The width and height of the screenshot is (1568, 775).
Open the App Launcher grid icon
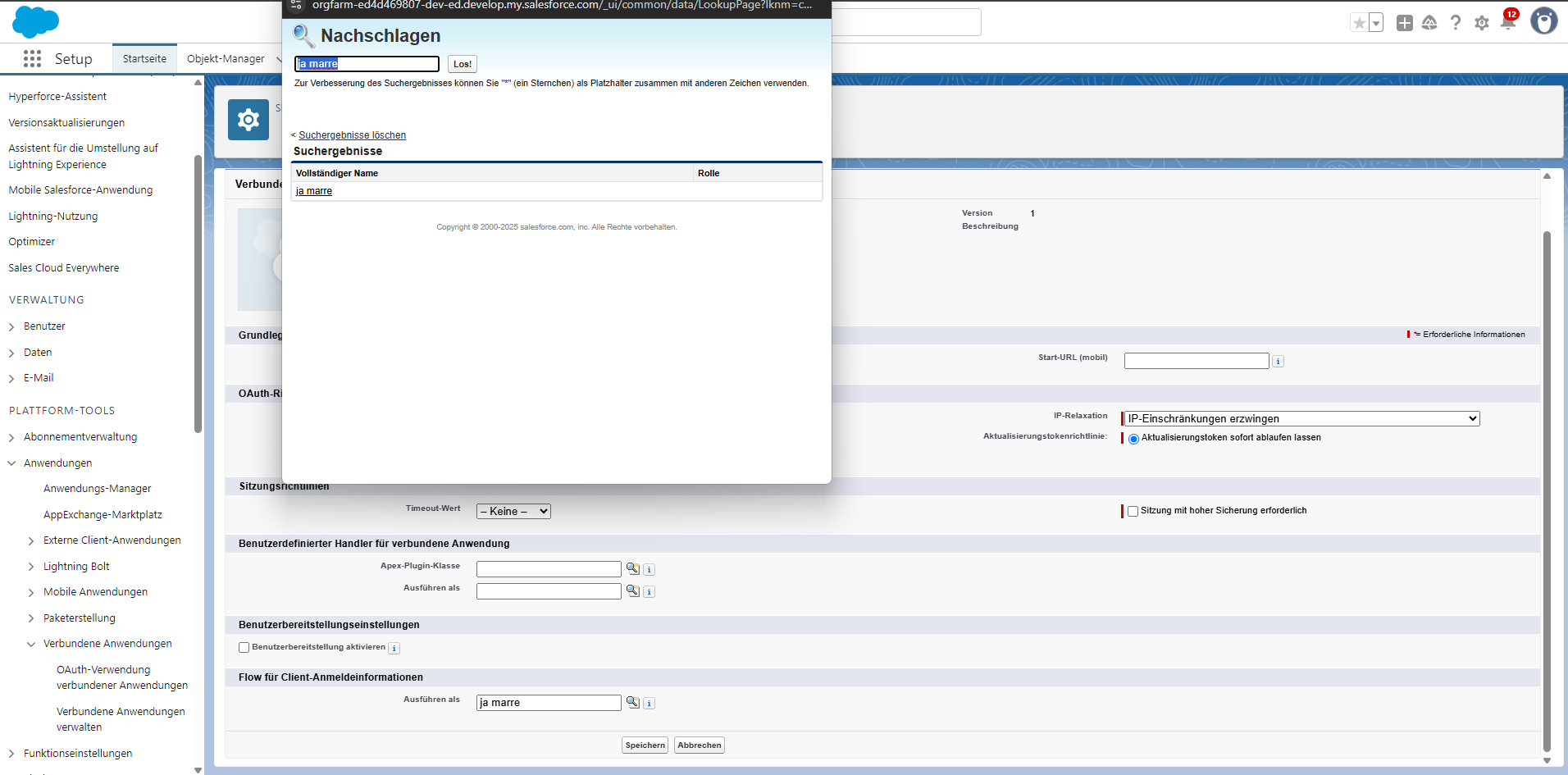coord(32,58)
